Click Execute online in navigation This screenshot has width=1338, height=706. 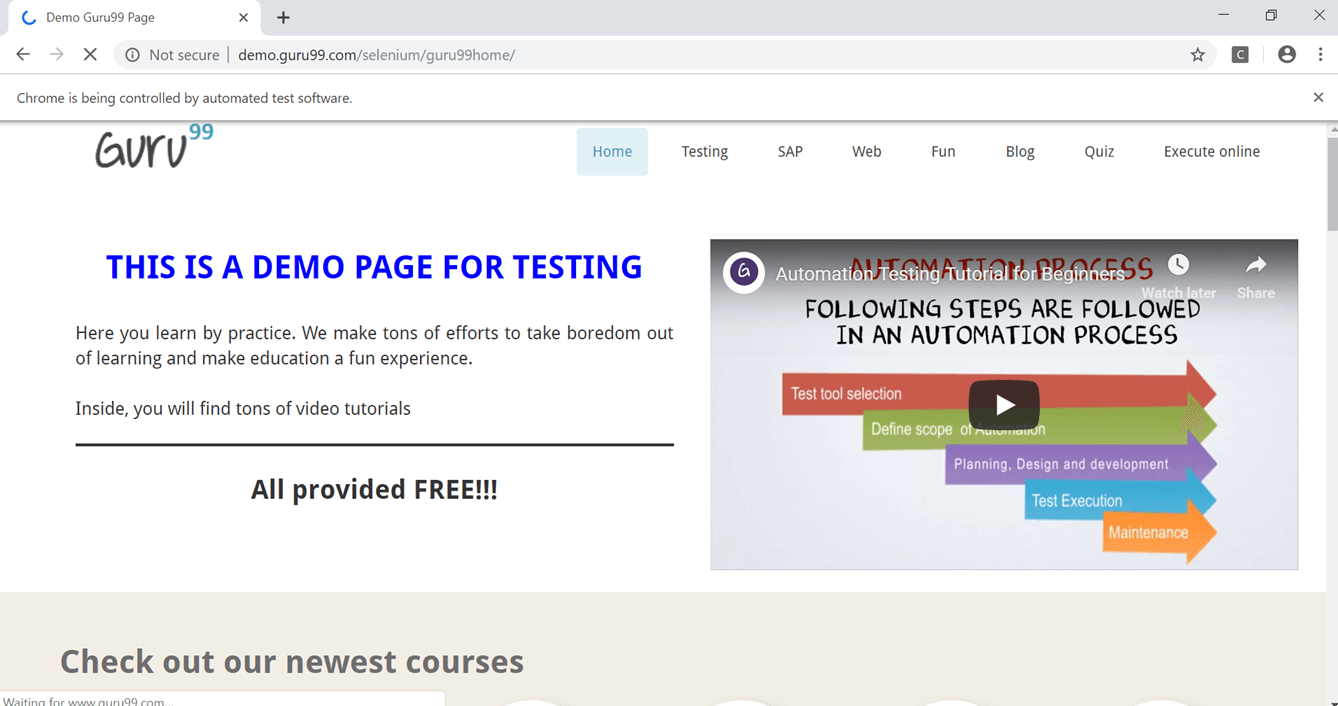point(1211,152)
